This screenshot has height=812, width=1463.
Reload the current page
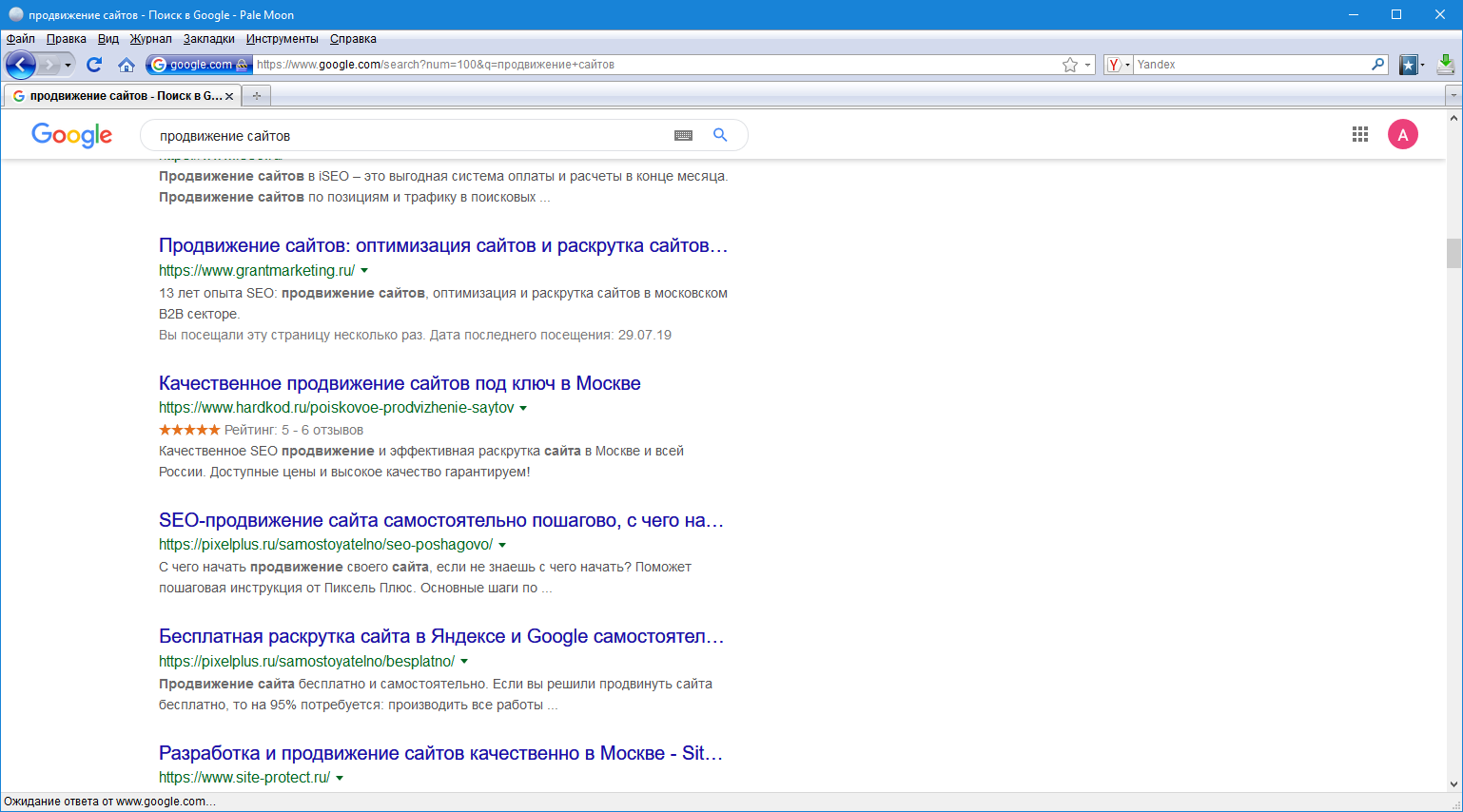(94, 65)
